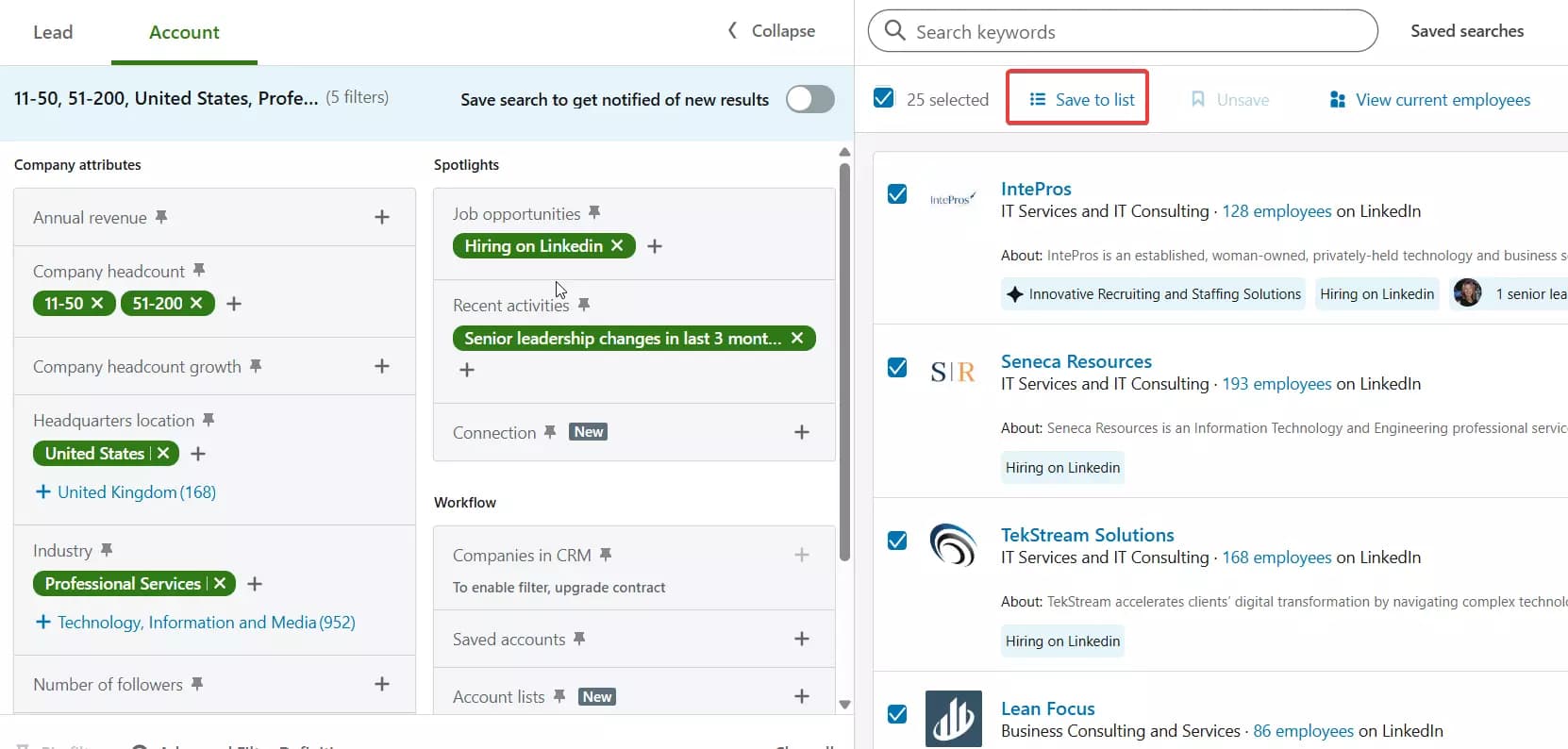Click the filter panel scrollbar down arrow
The width and height of the screenshot is (1568, 749).
coord(844,704)
